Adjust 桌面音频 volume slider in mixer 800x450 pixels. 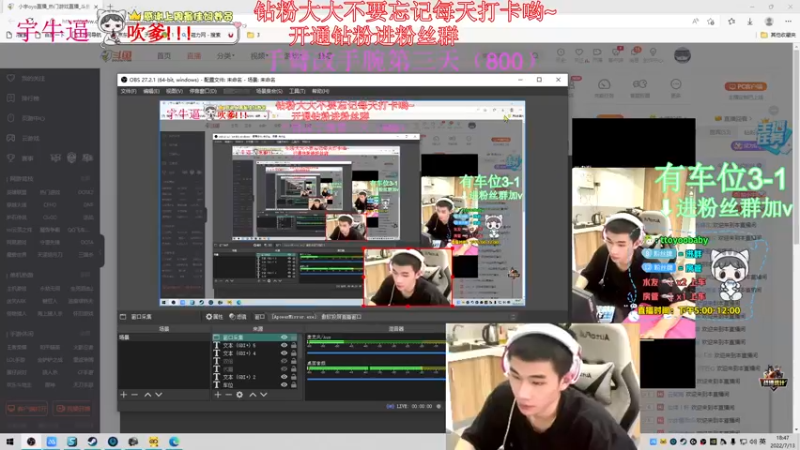377,379
